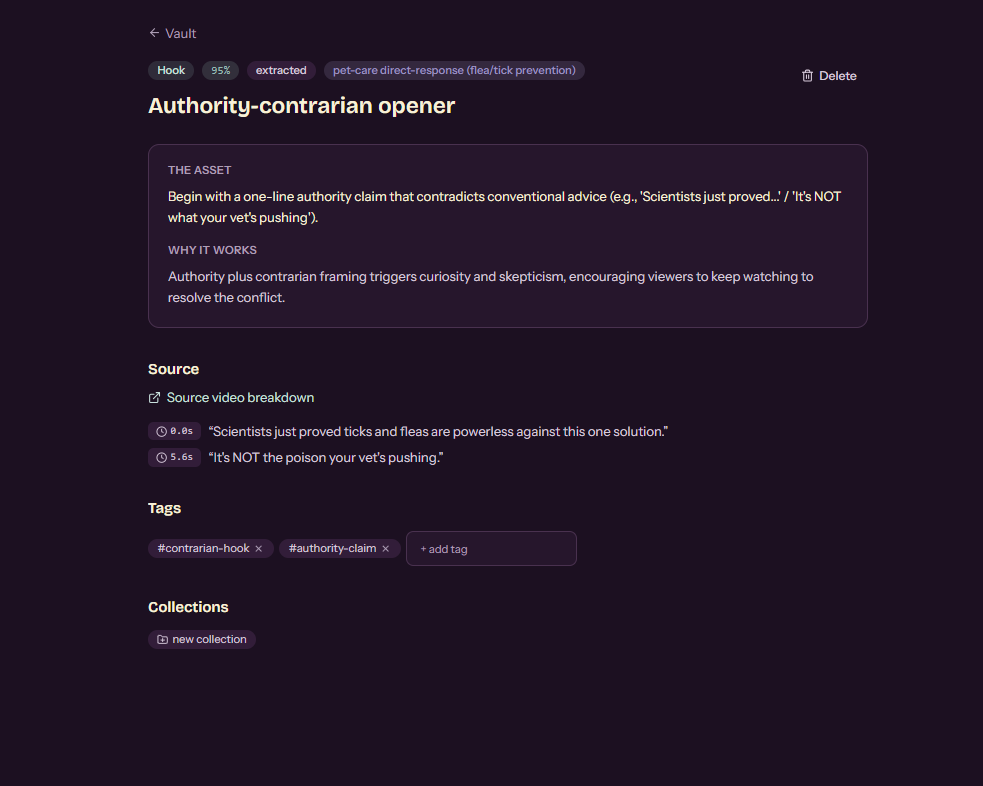Click the clock icon on 0.0s timestamp

161,431
